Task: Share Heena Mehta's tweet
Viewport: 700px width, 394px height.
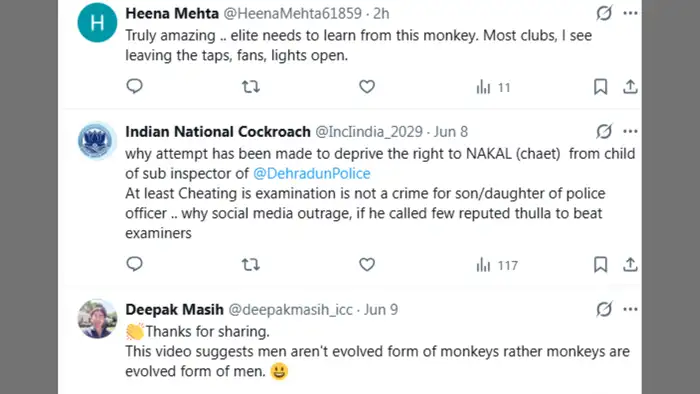Action: click(x=630, y=87)
